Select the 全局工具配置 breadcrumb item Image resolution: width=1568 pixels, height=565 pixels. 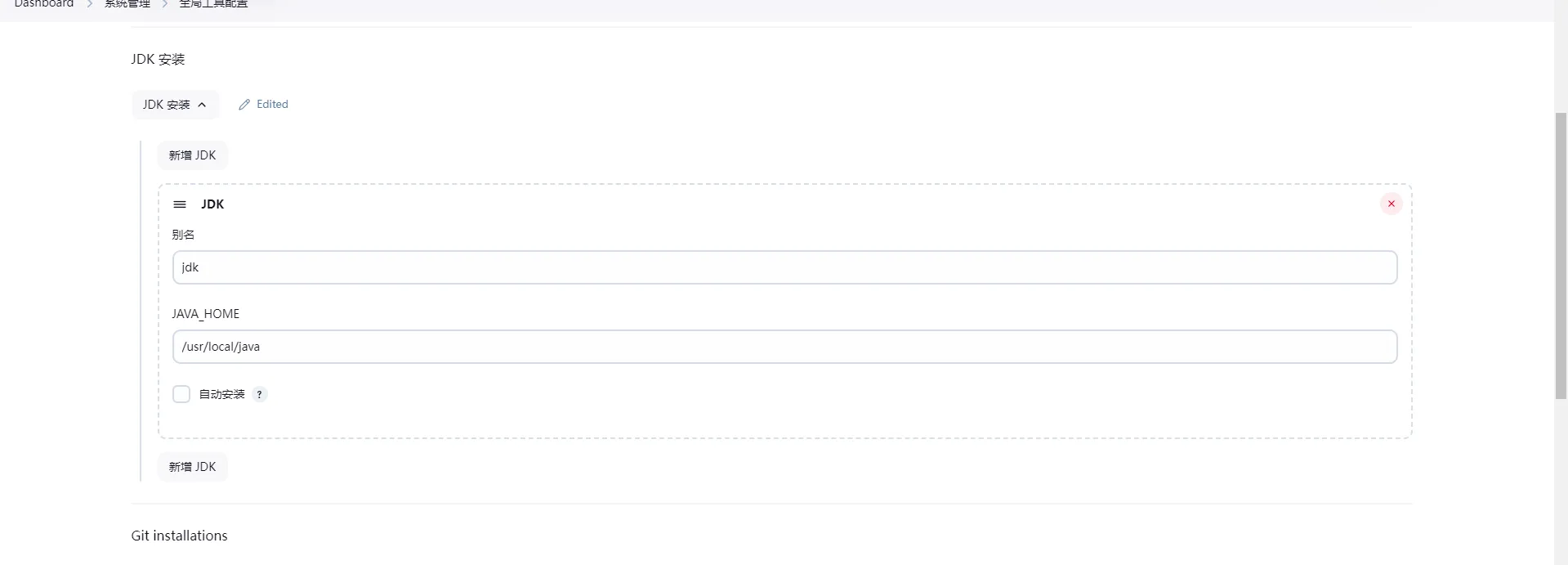(x=213, y=4)
